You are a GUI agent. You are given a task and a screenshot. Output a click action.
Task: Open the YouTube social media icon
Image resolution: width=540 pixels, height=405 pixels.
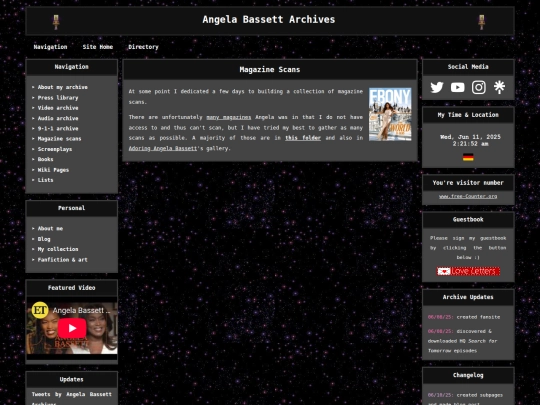click(x=458, y=87)
